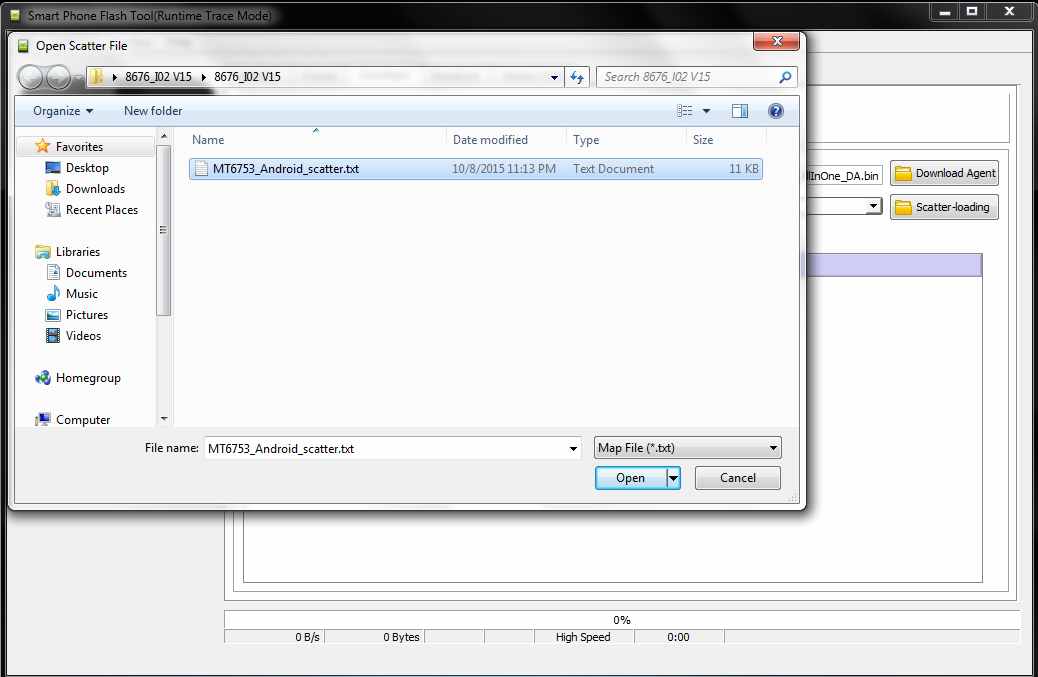Open Downloads in Favorites
The width and height of the screenshot is (1038, 677).
click(x=95, y=189)
